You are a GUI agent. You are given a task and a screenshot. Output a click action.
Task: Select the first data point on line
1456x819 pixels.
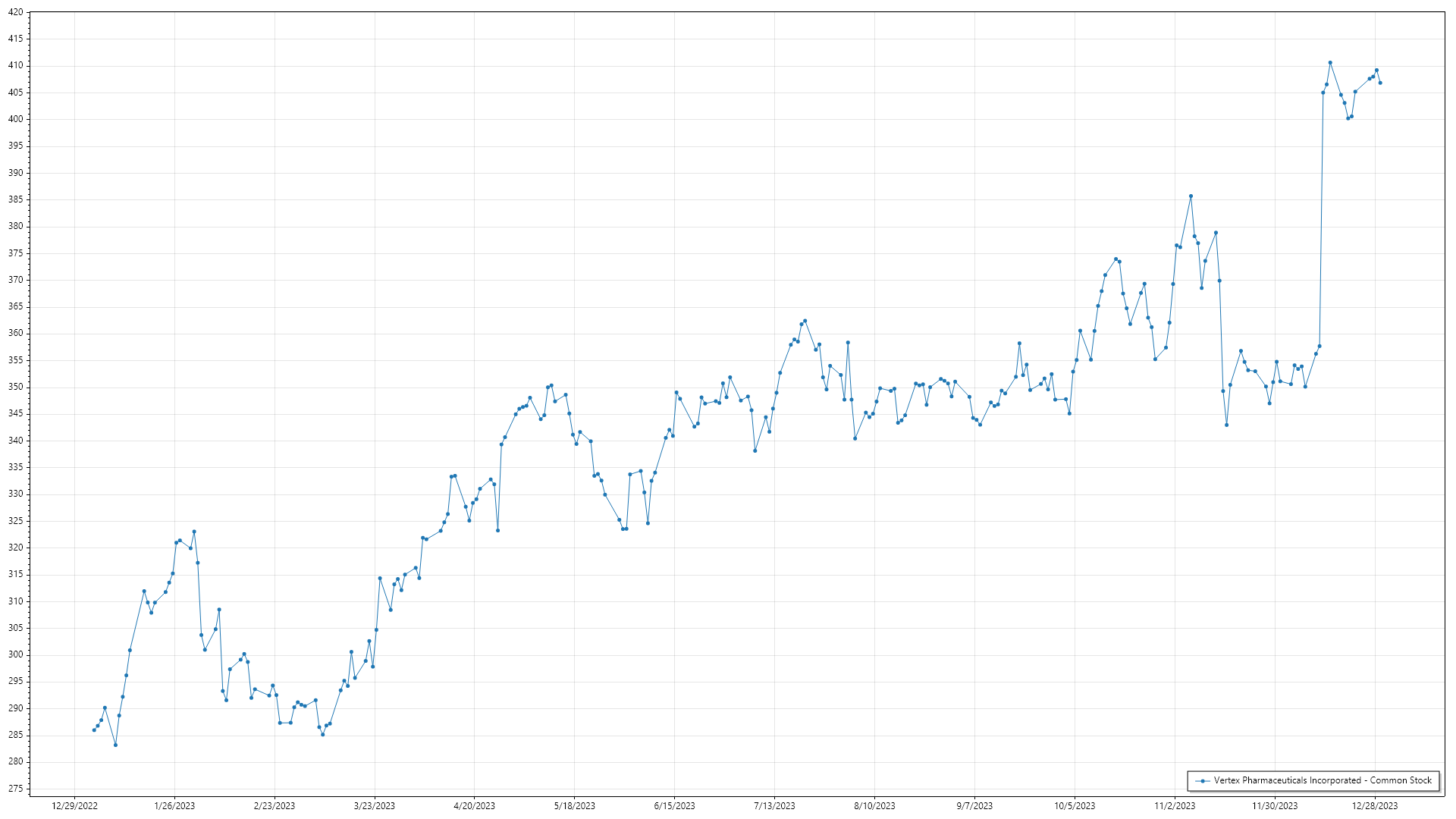[94, 730]
